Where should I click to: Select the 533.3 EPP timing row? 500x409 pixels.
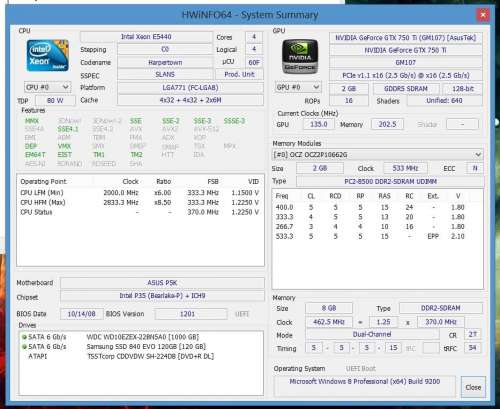(x=370, y=236)
